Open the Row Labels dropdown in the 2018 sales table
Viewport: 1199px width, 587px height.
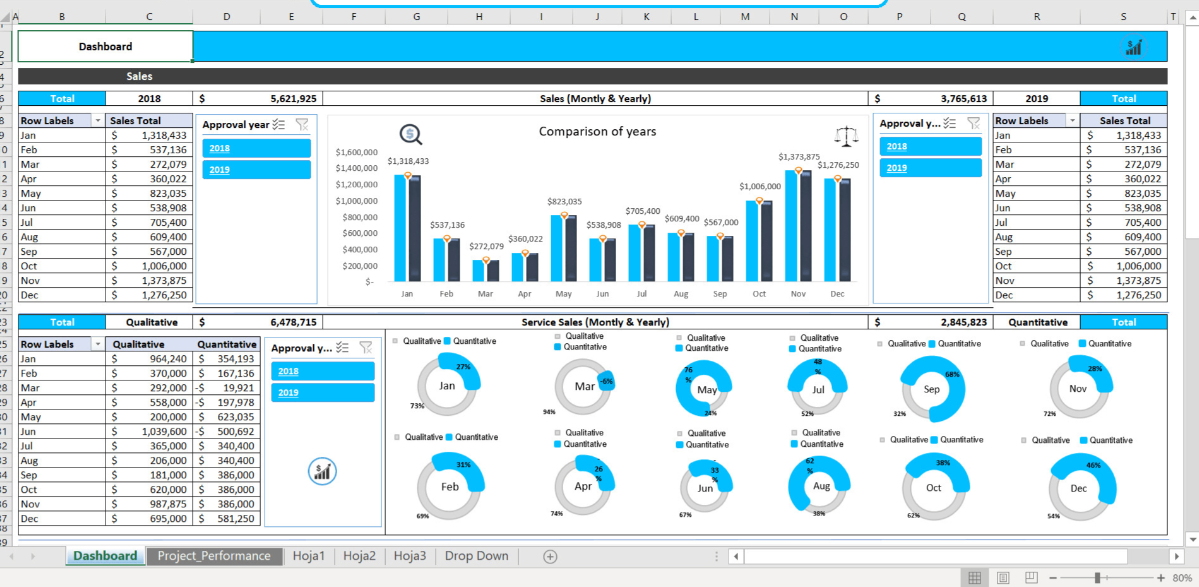point(97,120)
